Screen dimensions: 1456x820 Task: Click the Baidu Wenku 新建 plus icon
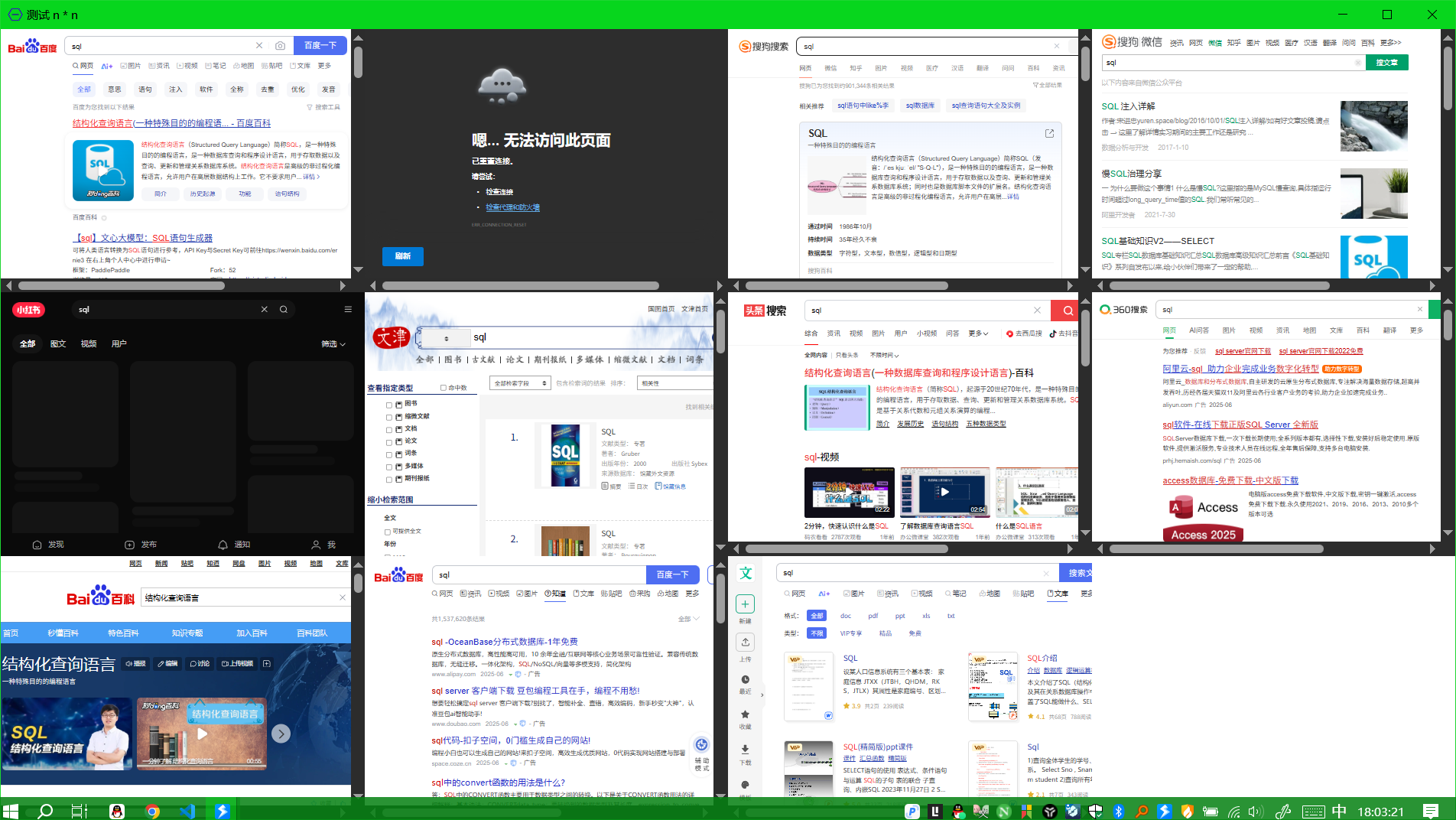[746, 604]
